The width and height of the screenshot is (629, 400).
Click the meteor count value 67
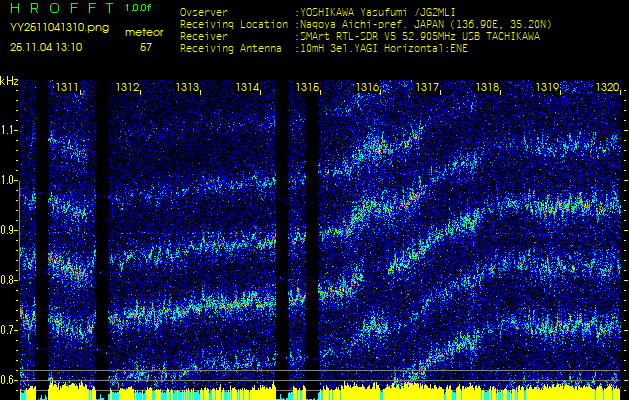pyautogui.click(x=146, y=47)
